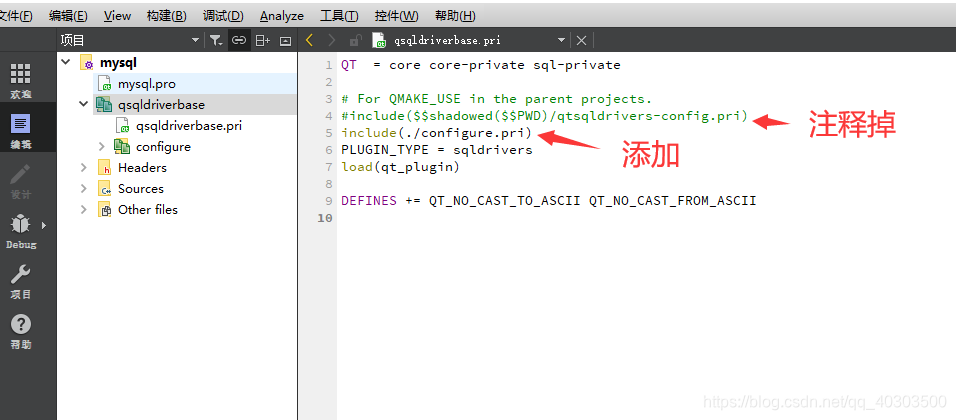Click the close project pane icon
This screenshot has height=420, width=956.
click(x=285, y=40)
